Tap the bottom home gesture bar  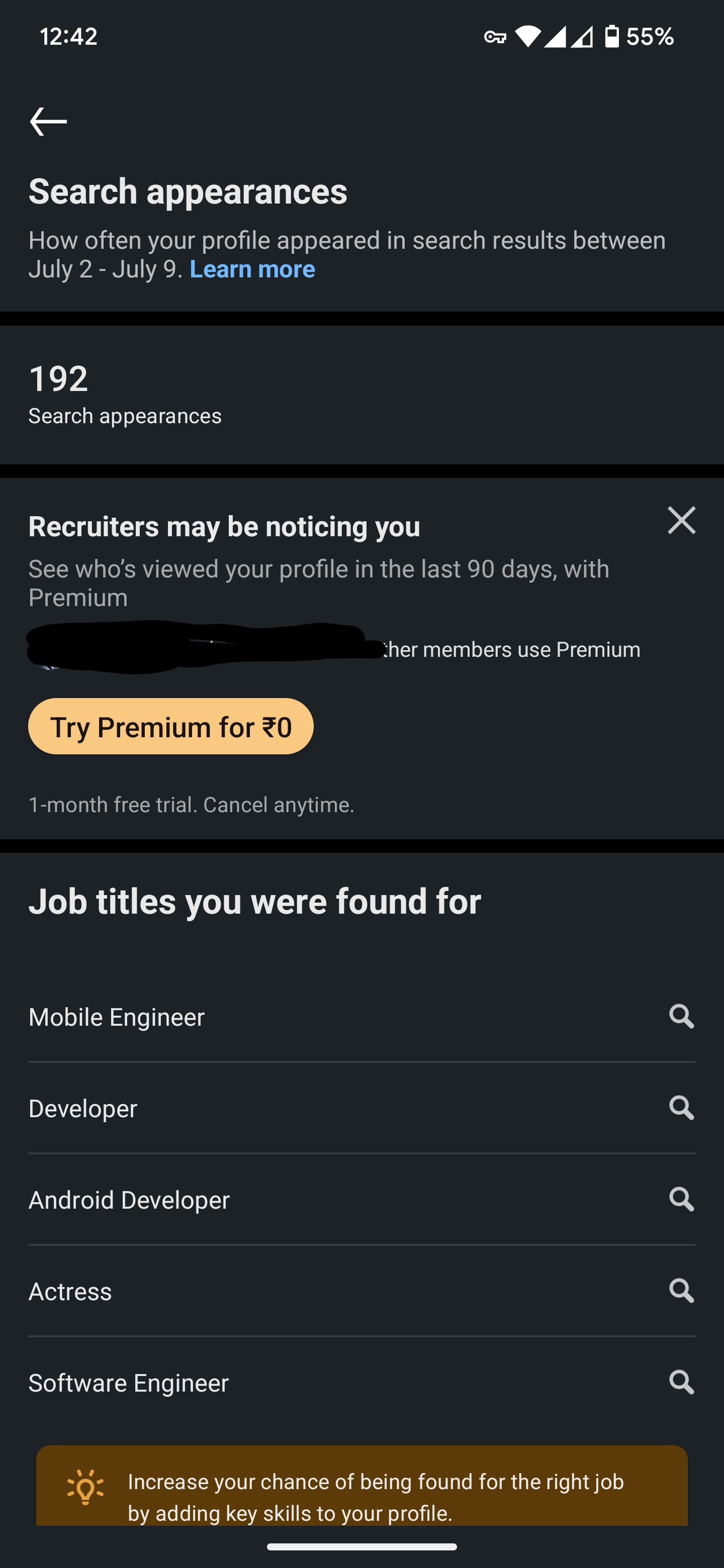click(361, 1547)
